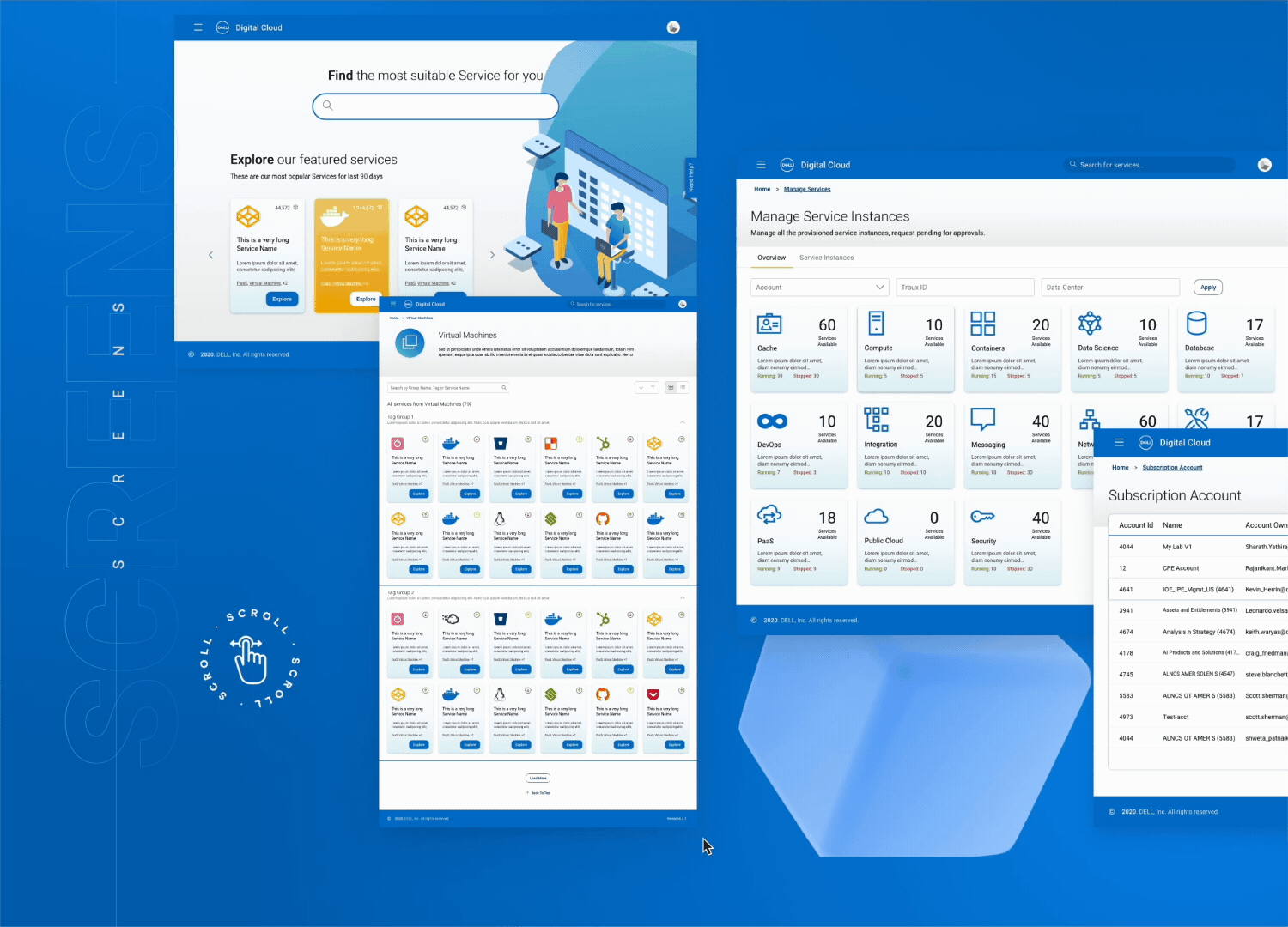Viewport: 1288px width, 927px height.
Task: Show previous featured services with the left arrow
Action: 211,255
